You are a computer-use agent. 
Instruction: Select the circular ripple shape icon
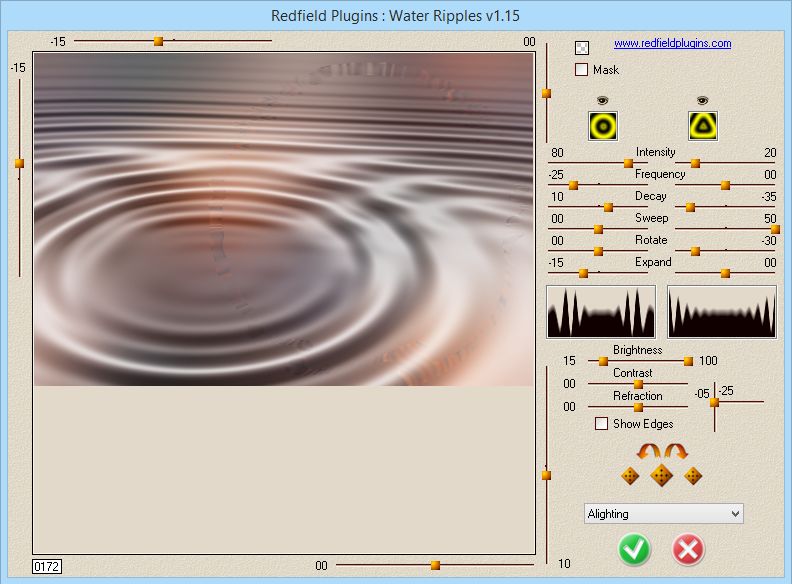click(603, 126)
